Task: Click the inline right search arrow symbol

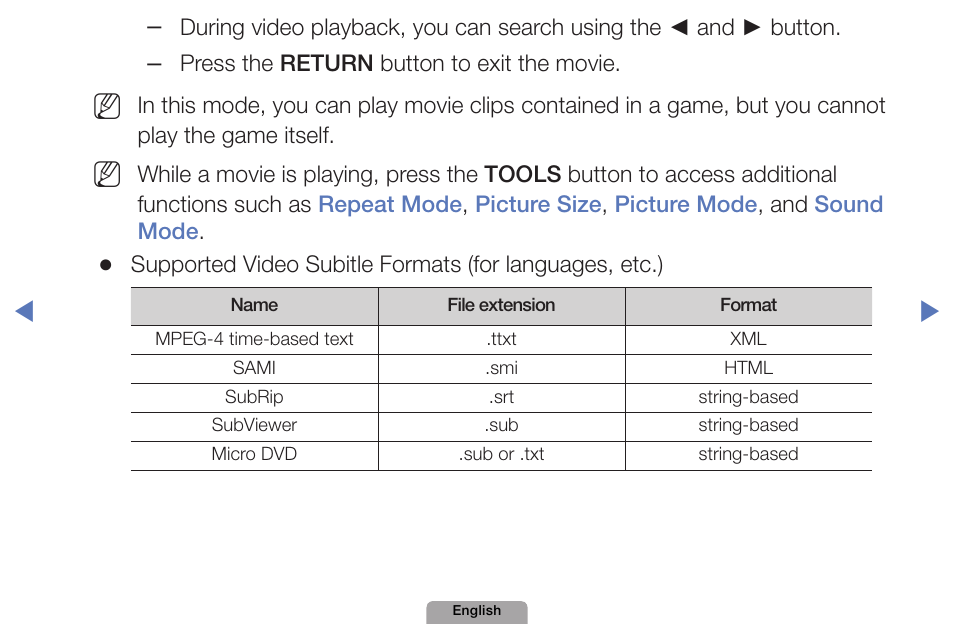Action: (752, 28)
